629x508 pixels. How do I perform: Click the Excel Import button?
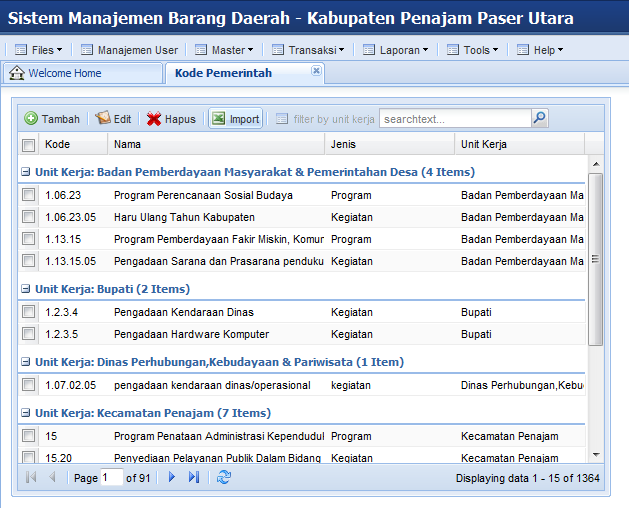click(235, 118)
